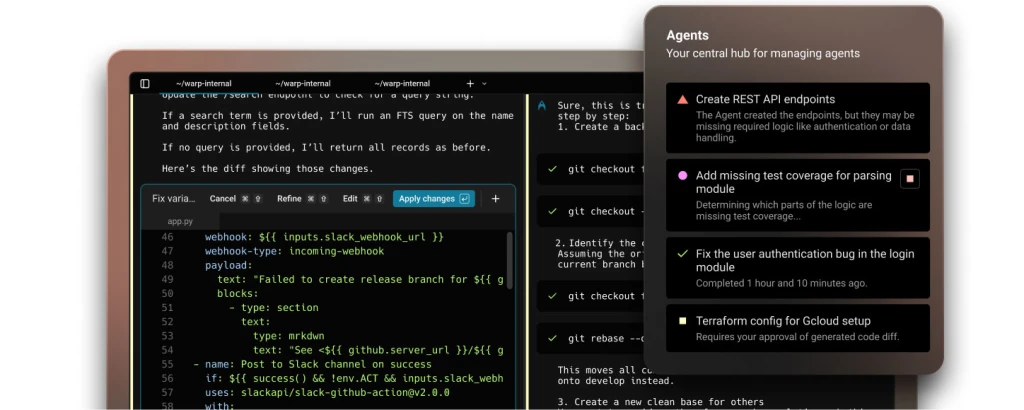Click line 51 '- type: section'

274,308
